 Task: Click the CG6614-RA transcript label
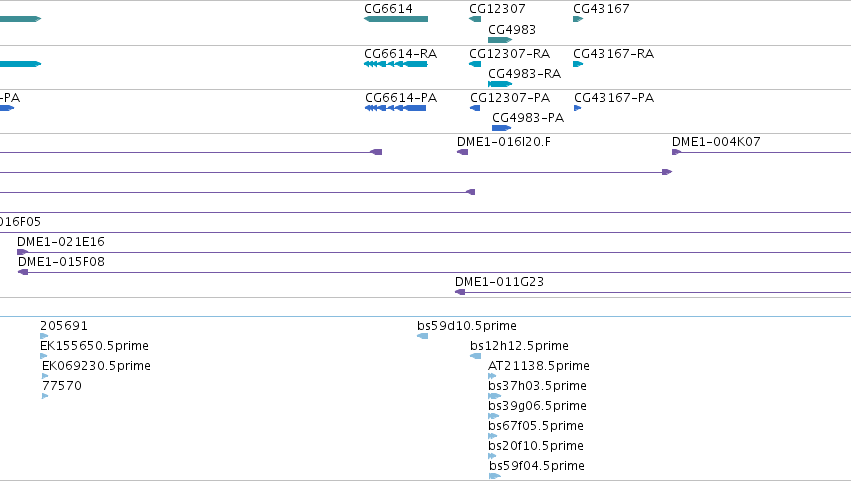click(401, 54)
